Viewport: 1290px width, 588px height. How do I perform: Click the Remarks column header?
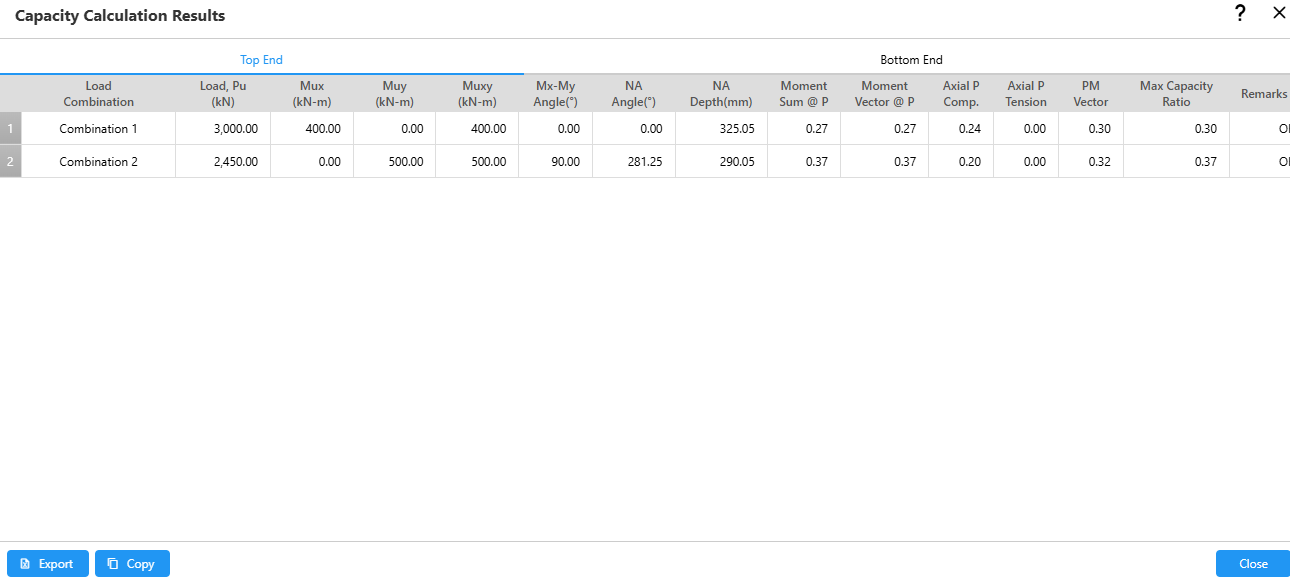pyautogui.click(x=1263, y=94)
